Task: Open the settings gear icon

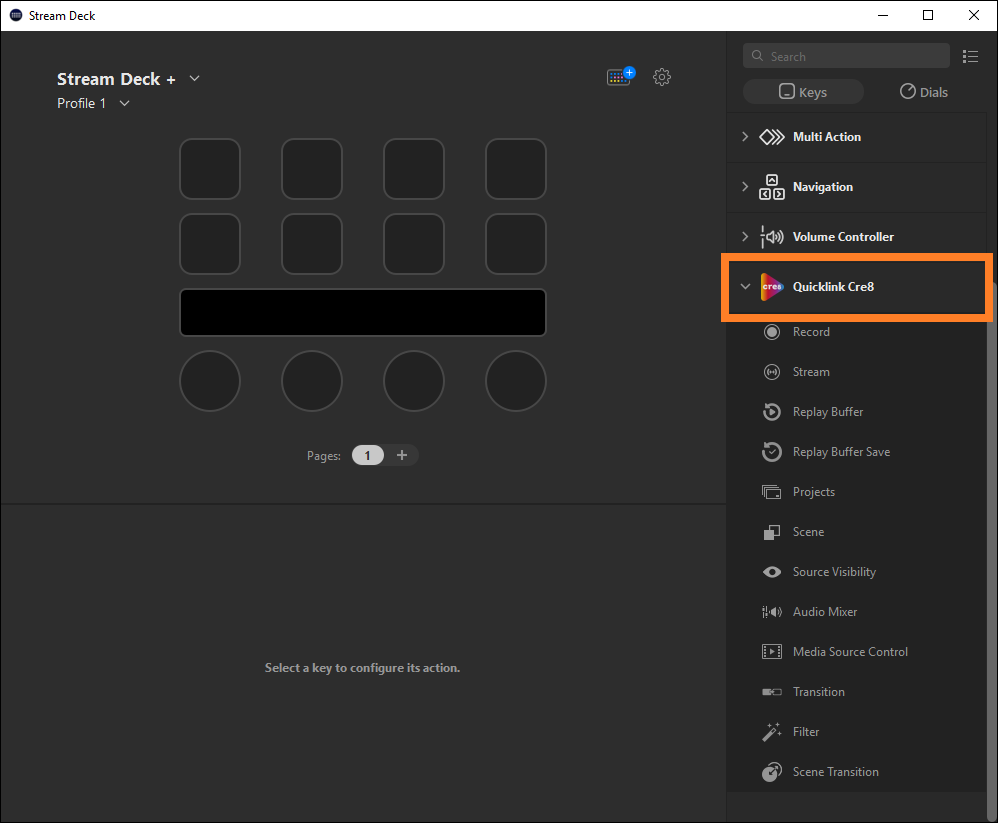Action: click(662, 77)
